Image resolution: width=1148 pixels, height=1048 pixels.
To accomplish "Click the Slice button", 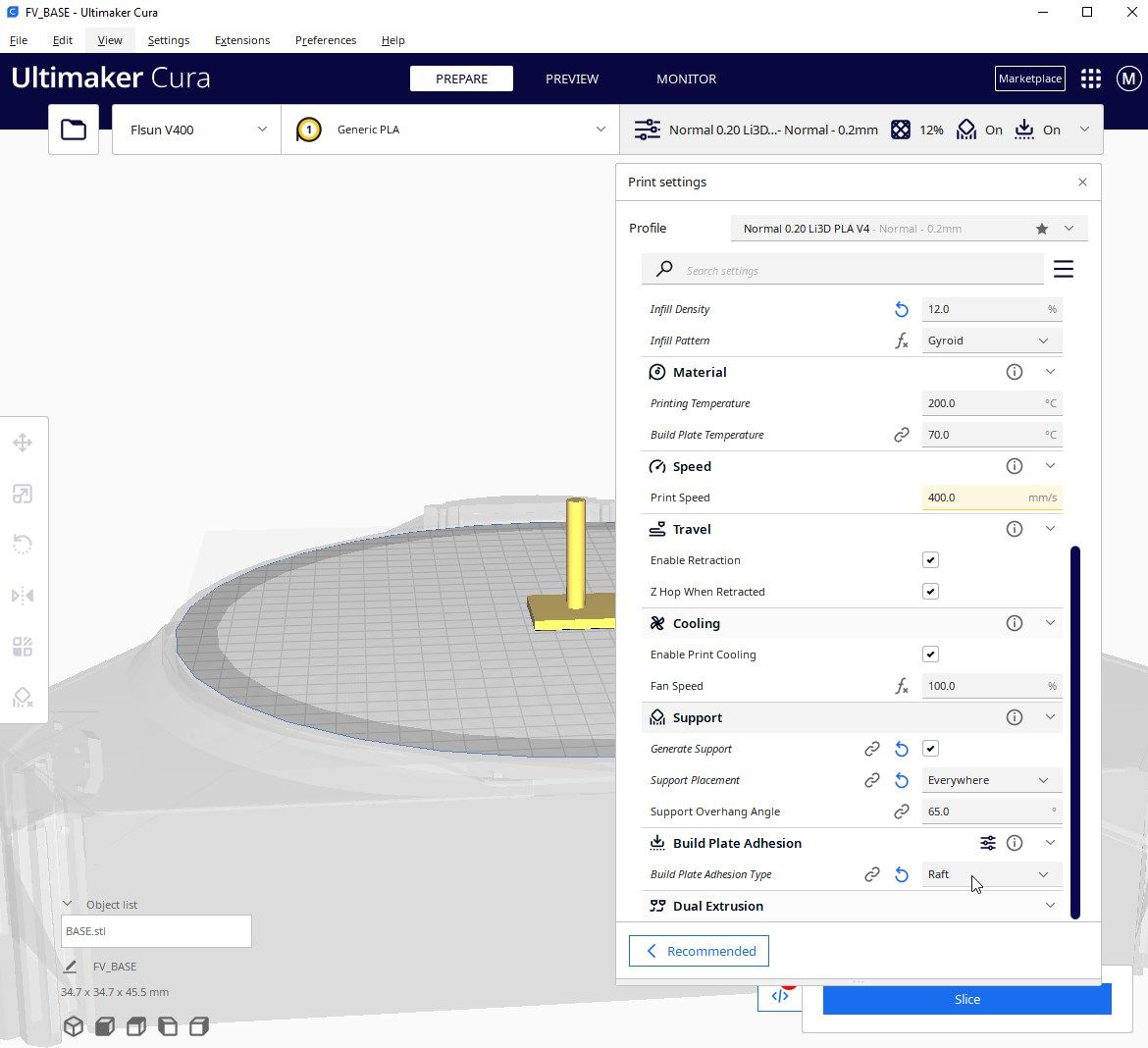I will (x=967, y=999).
